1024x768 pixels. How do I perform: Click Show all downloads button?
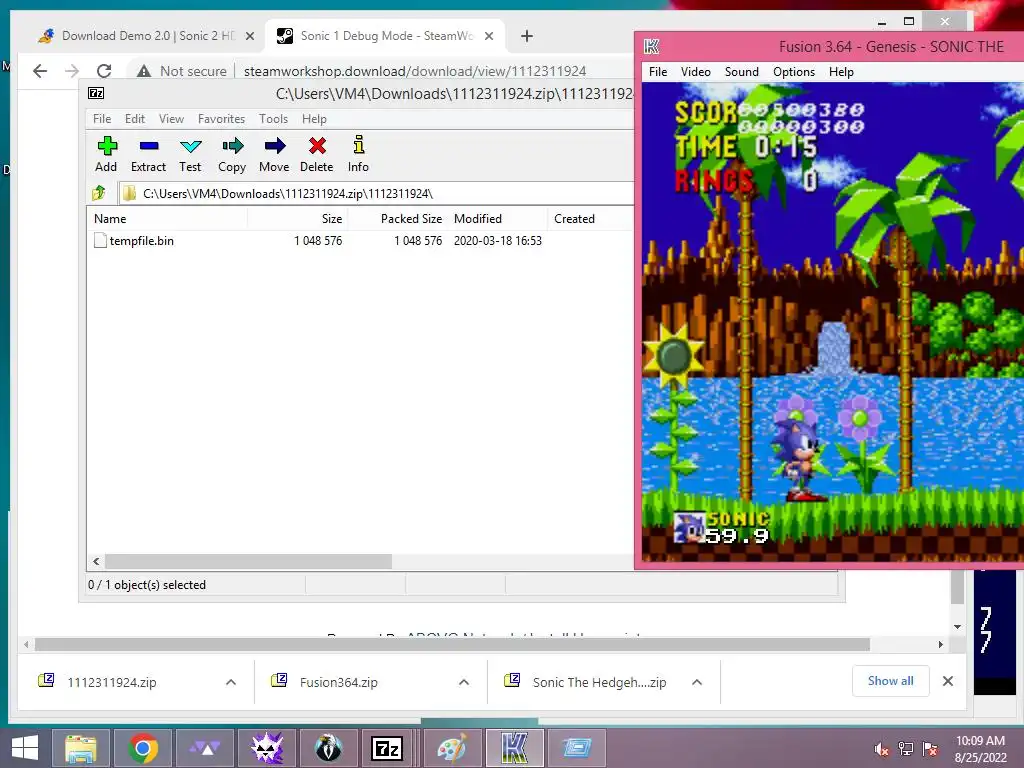(x=890, y=681)
